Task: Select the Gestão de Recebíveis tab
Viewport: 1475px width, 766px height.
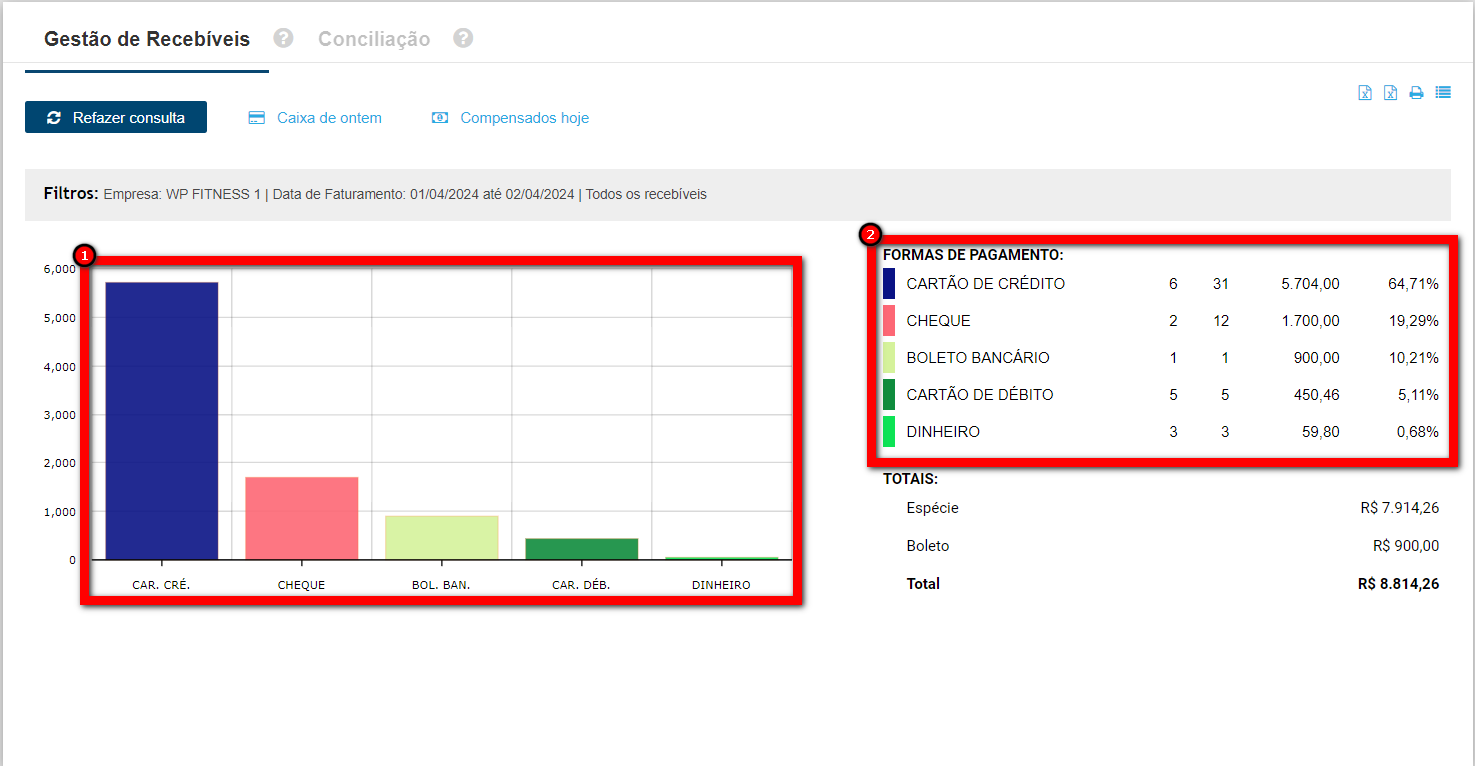Action: click(x=147, y=39)
